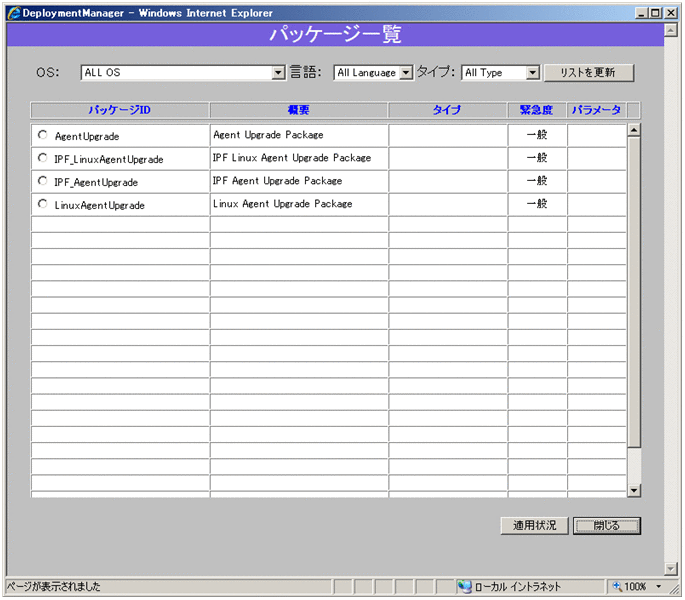Open the 100% zoom level control
Screen dimensions: 685x600
636,587
